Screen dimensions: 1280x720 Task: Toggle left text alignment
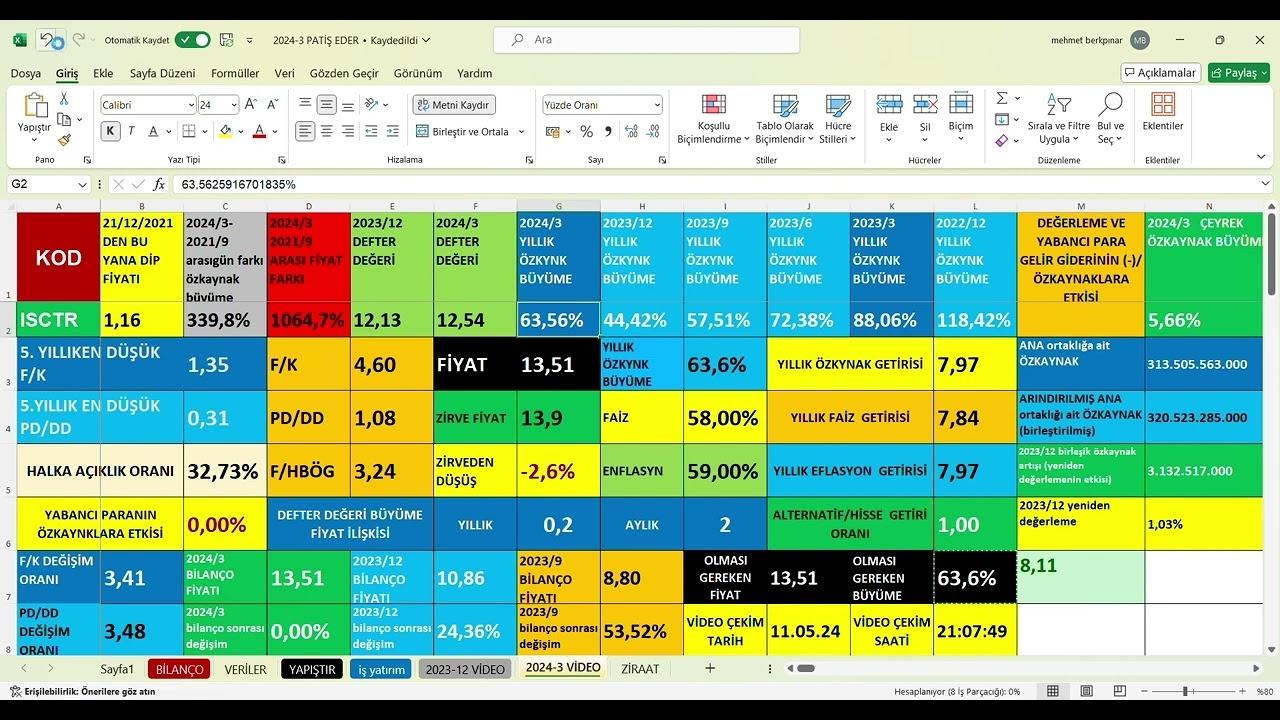pos(305,131)
